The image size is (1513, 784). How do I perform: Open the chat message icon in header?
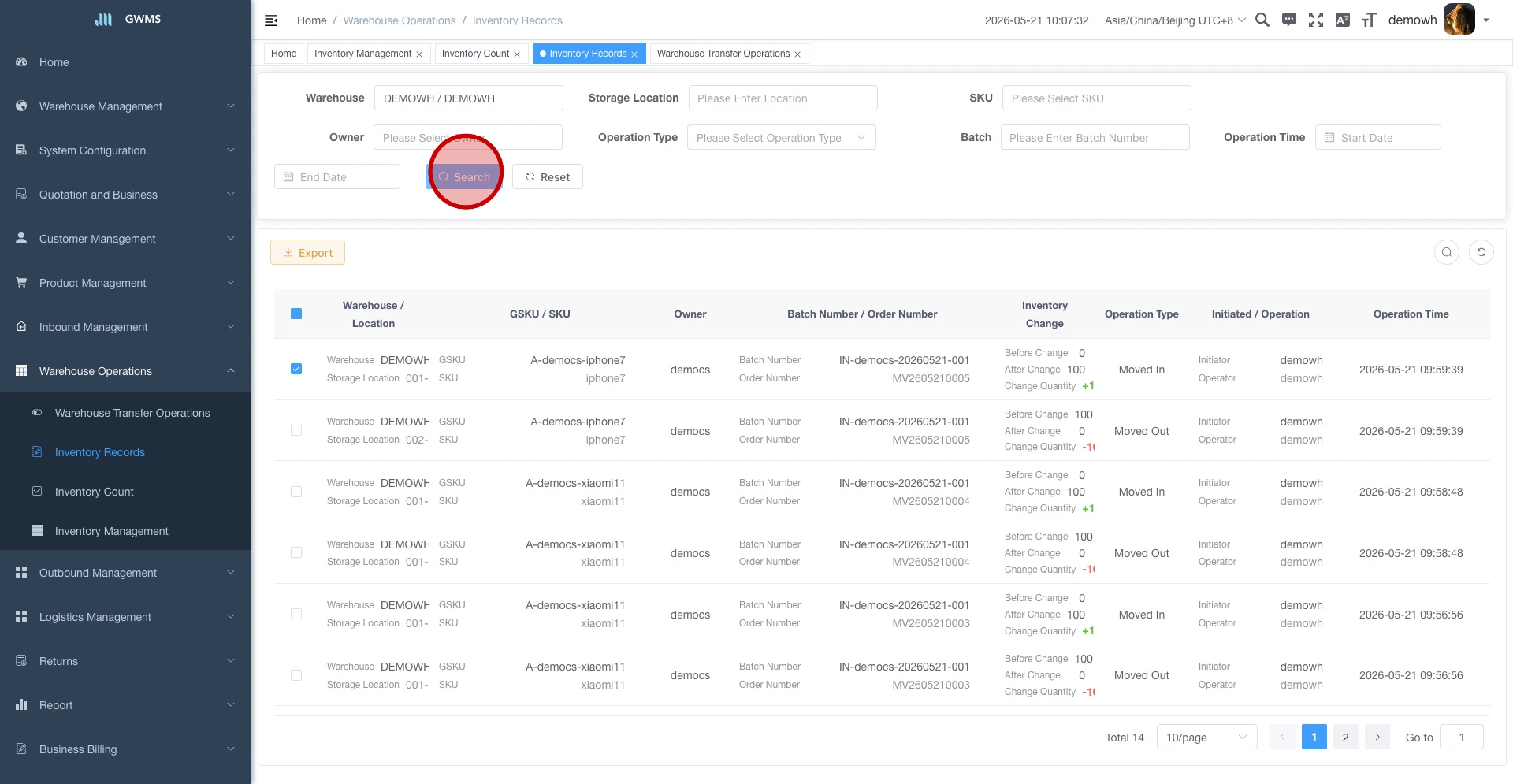[x=1289, y=20]
